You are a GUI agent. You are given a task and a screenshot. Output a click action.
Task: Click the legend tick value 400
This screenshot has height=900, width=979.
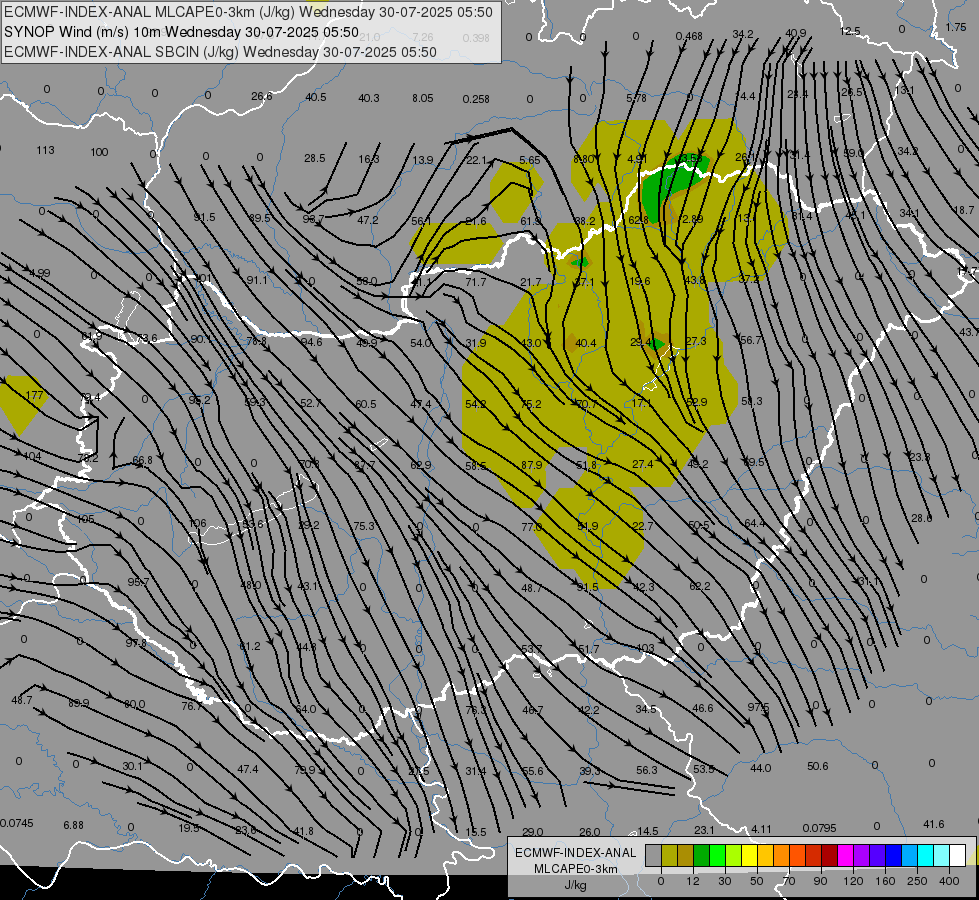click(949, 881)
